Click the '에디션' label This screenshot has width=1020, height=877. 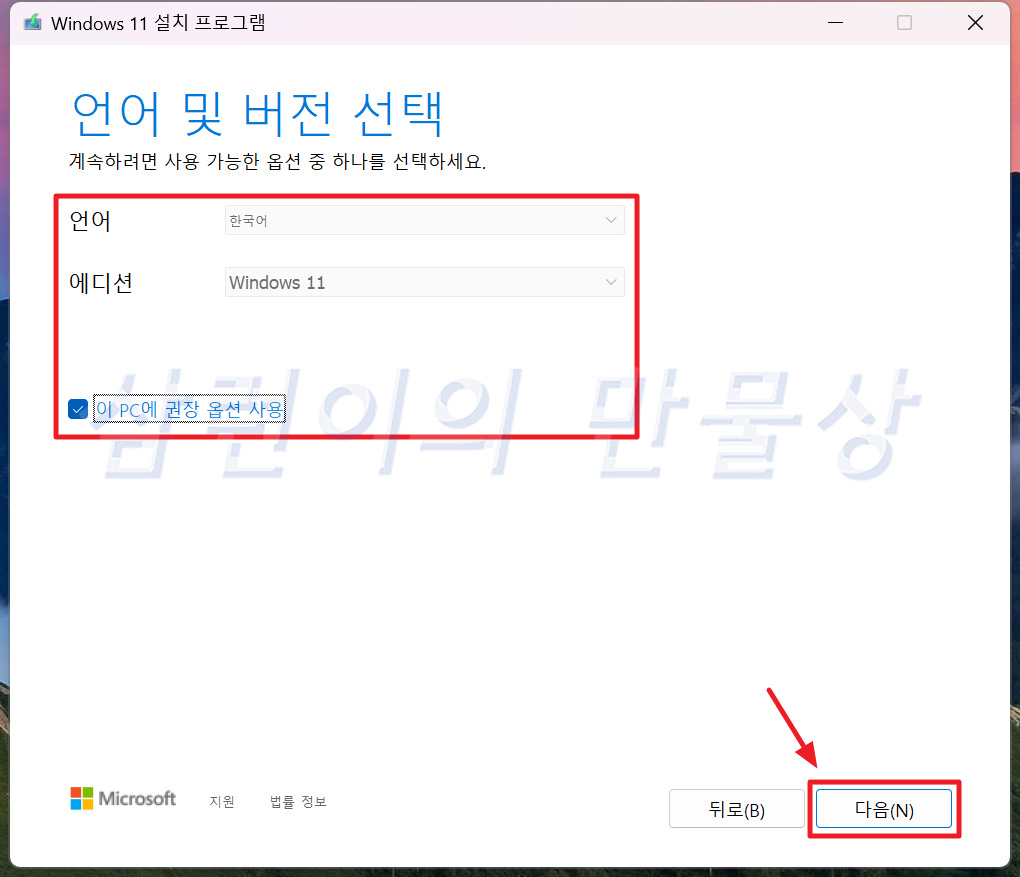pyautogui.click(x=101, y=283)
